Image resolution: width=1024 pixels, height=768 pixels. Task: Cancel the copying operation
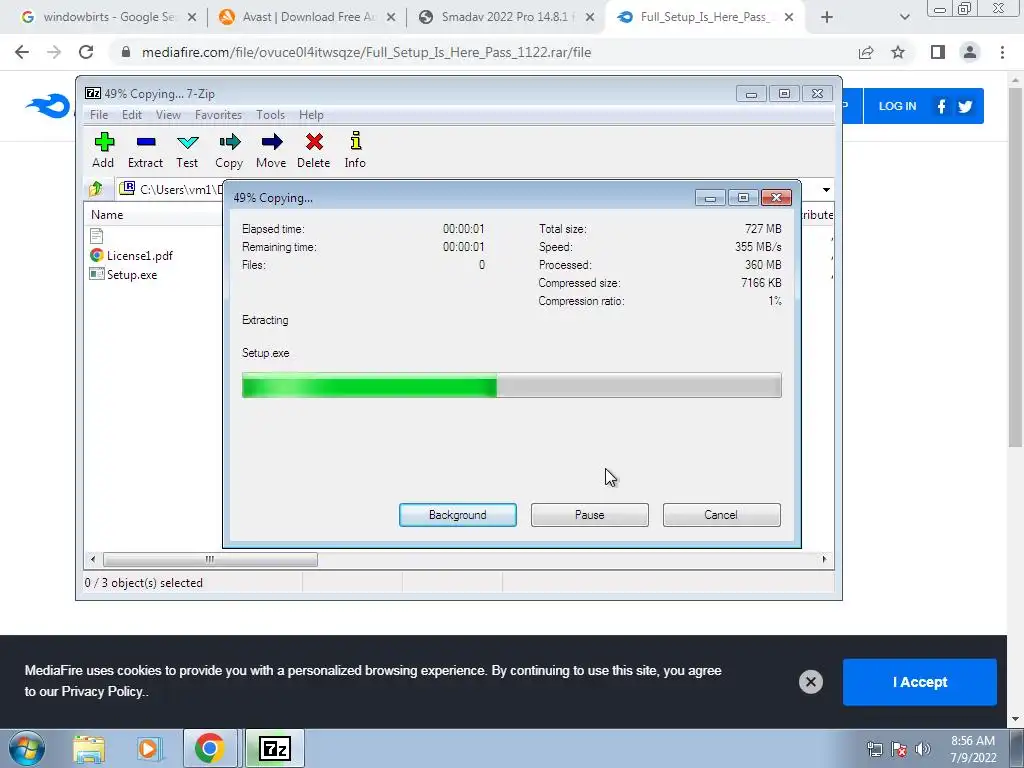(x=722, y=515)
